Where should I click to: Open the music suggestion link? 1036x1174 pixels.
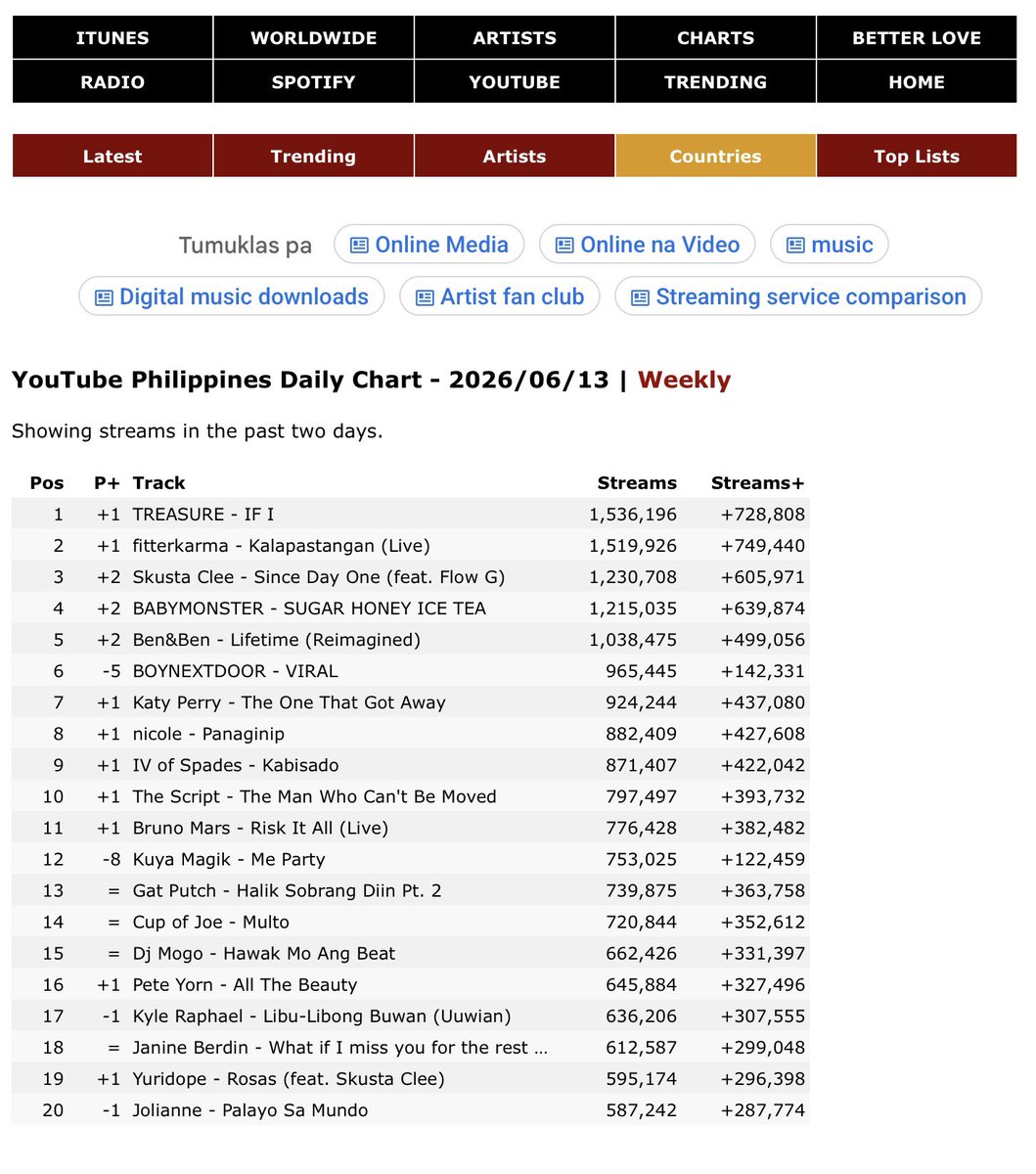tap(830, 245)
